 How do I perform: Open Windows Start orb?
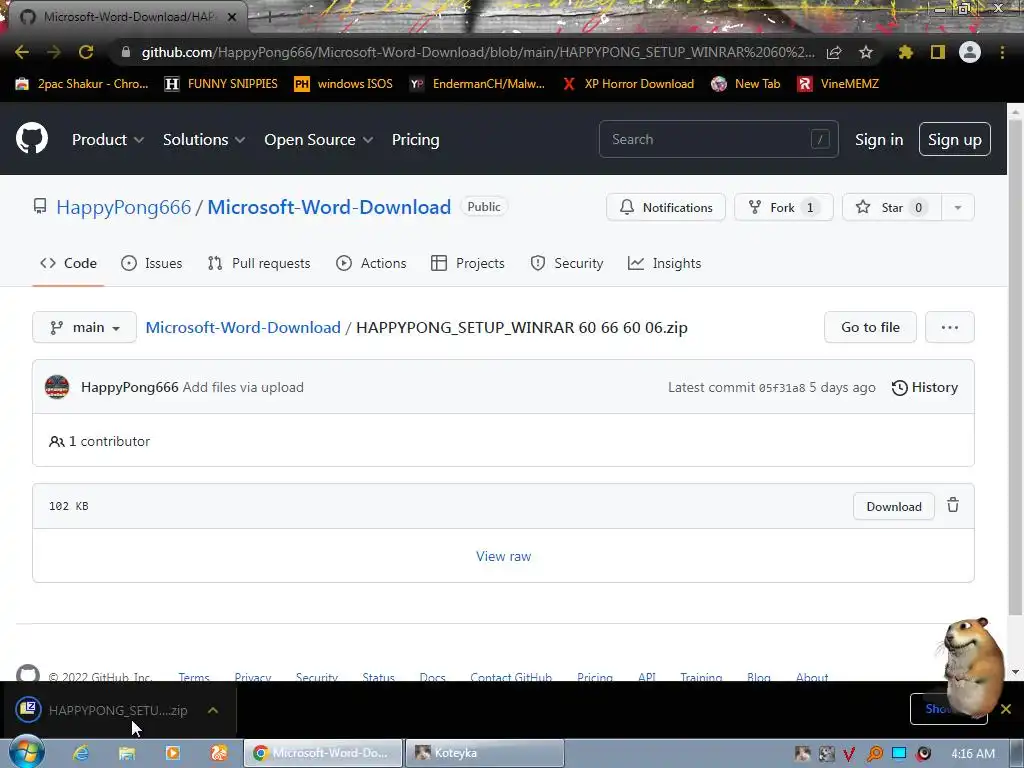pos(27,752)
